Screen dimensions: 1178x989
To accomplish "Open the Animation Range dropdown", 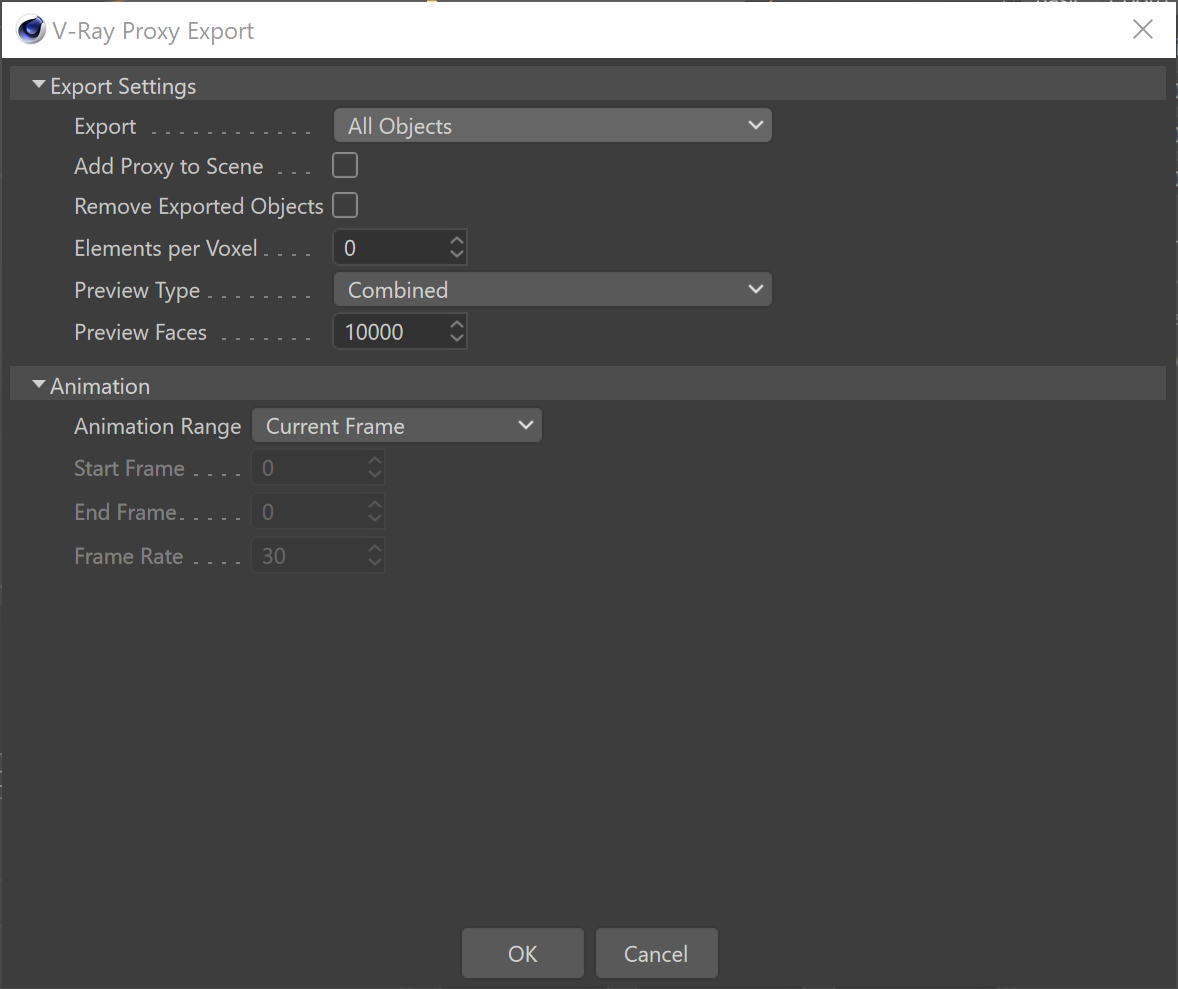I will (x=397, y=425).
